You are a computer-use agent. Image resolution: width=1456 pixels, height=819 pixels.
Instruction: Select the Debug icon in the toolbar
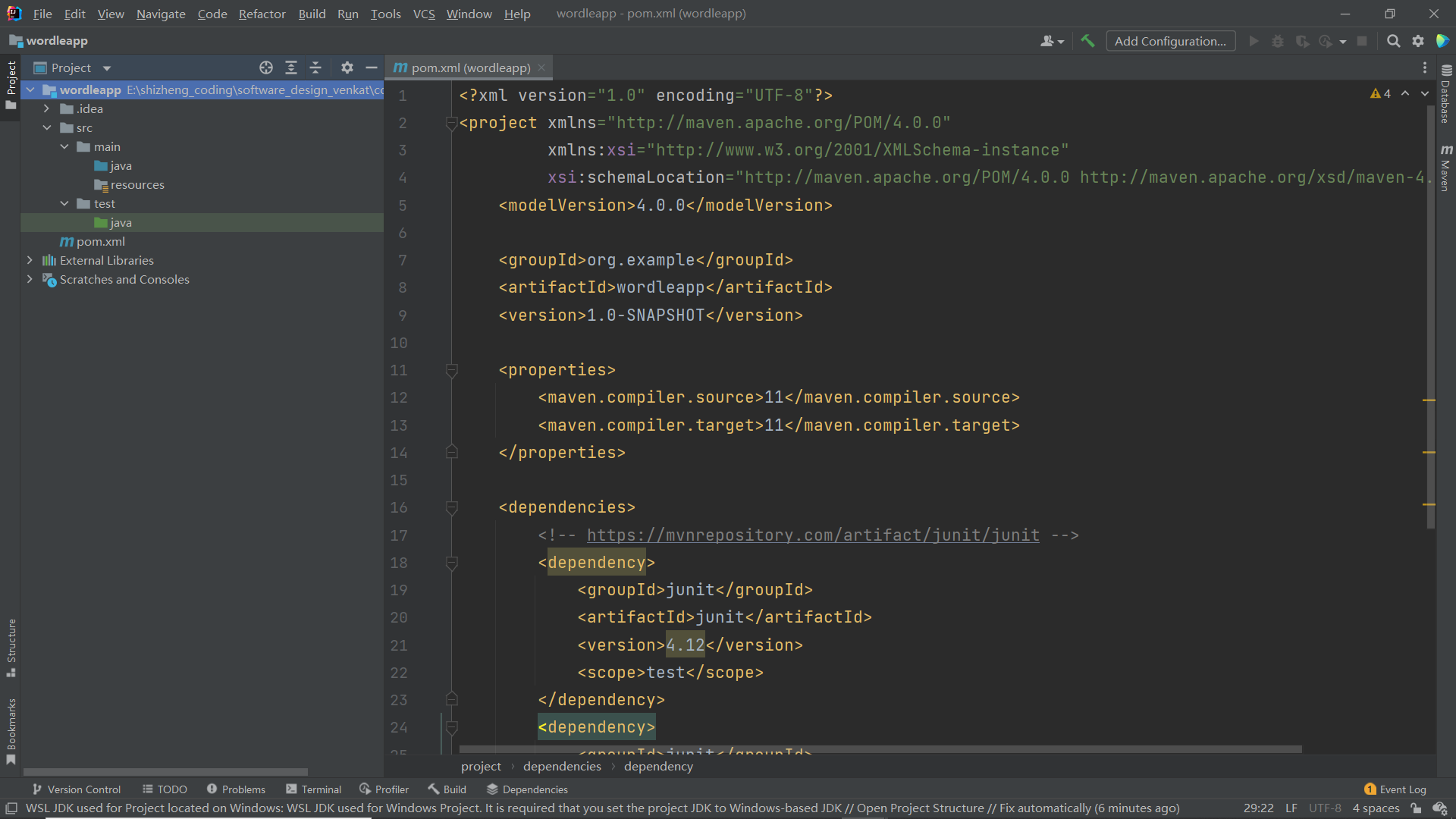pos(1278,41)
